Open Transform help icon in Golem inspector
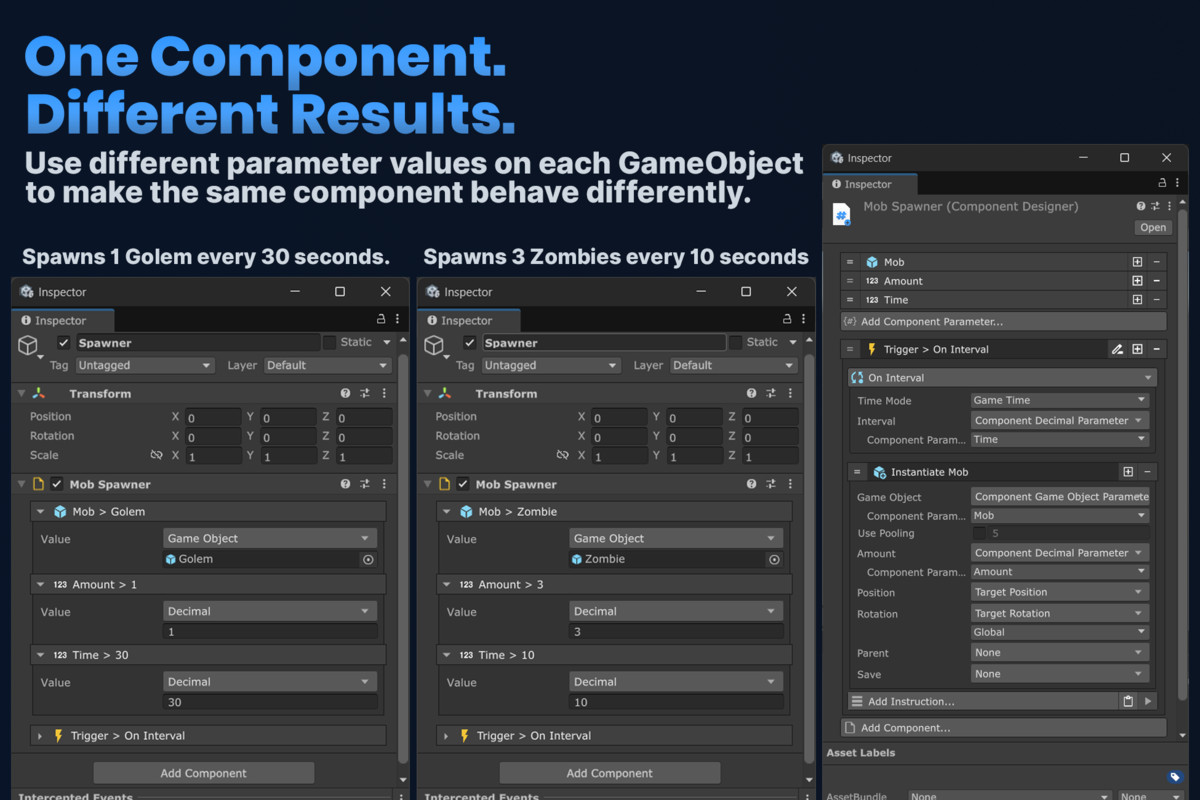Viewport: 1200px width, 800px height. 345,394
